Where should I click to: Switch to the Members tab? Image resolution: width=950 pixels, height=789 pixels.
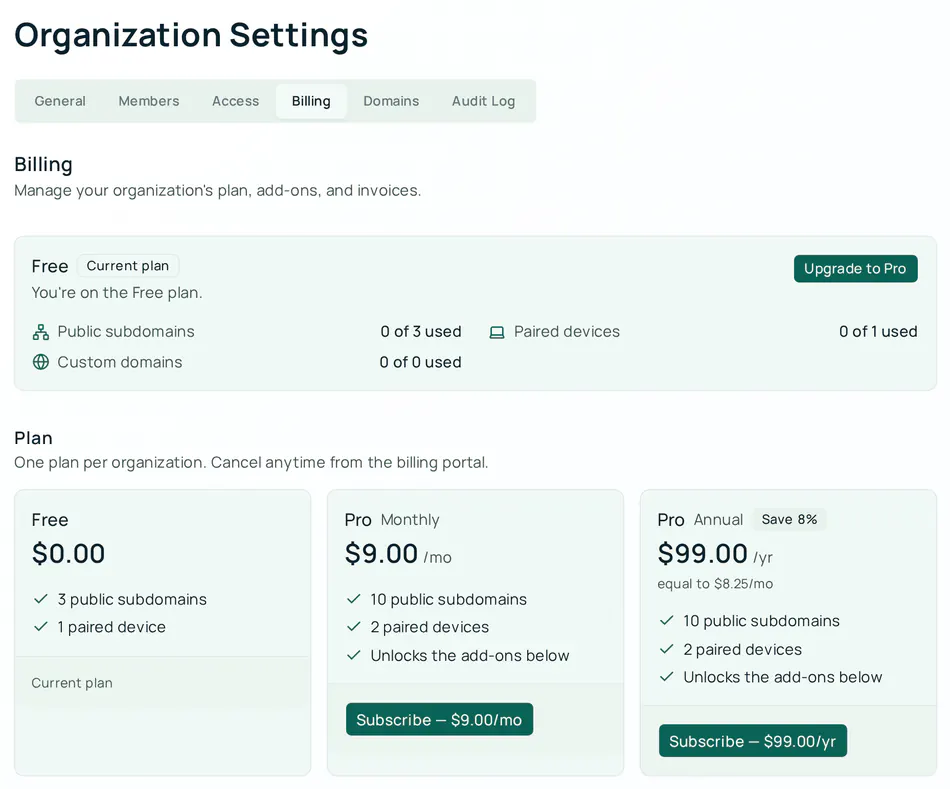(148, 101)
